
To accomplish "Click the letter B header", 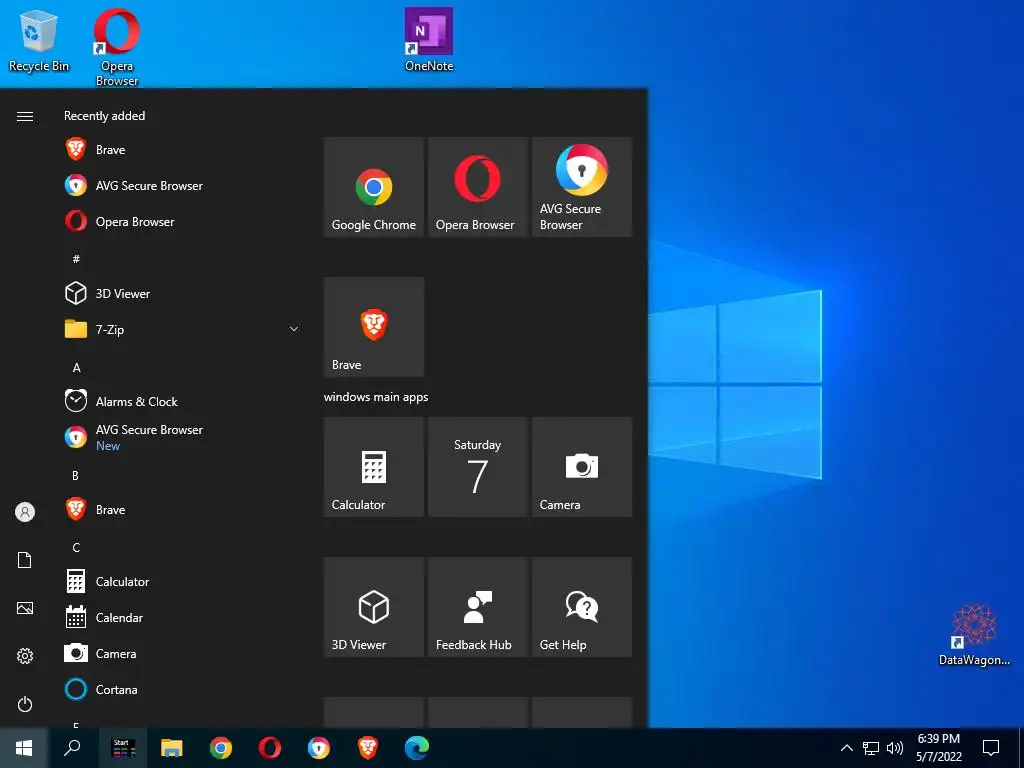I will click(75, 475).
